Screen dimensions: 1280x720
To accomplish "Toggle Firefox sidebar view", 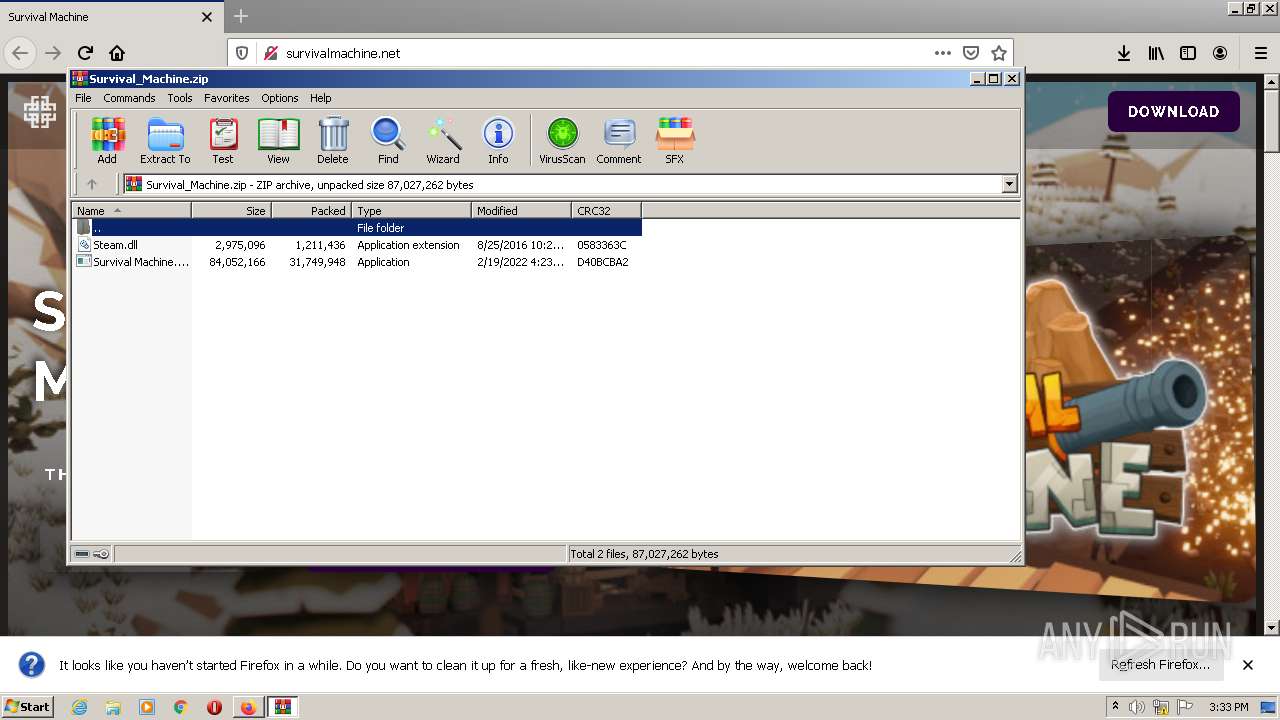I will (1188, 53).
